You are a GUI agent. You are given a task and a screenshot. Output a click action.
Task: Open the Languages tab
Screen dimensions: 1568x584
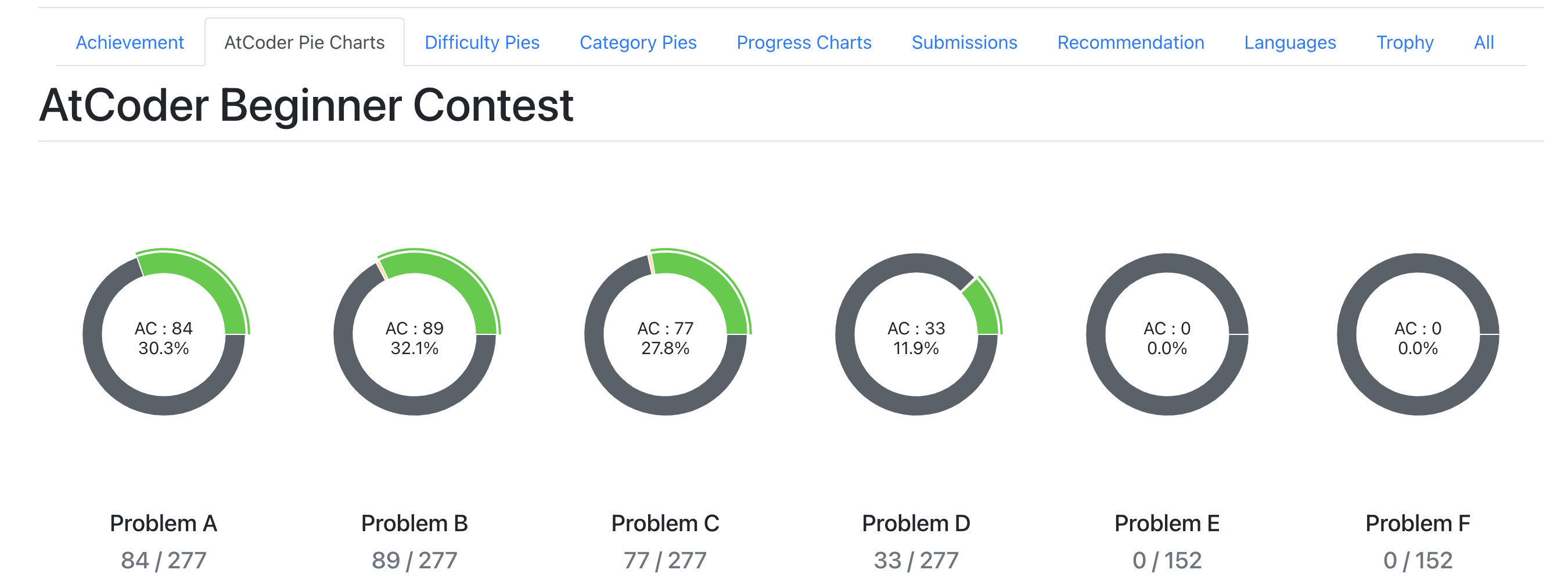[1290, 42]
